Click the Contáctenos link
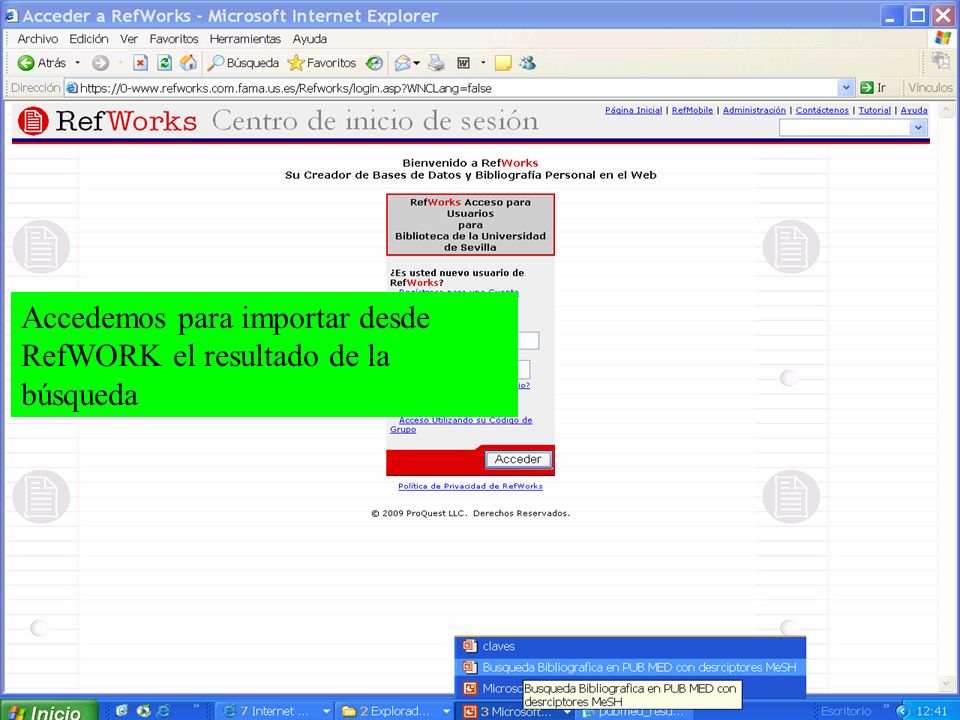960x720 pixels. coord(822,110)
